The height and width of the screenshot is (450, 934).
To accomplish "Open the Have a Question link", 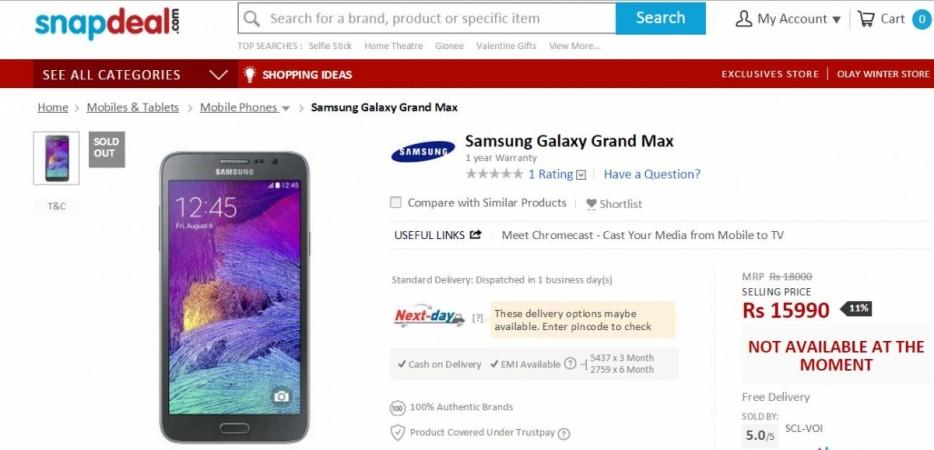I will [x=652, y=174].
